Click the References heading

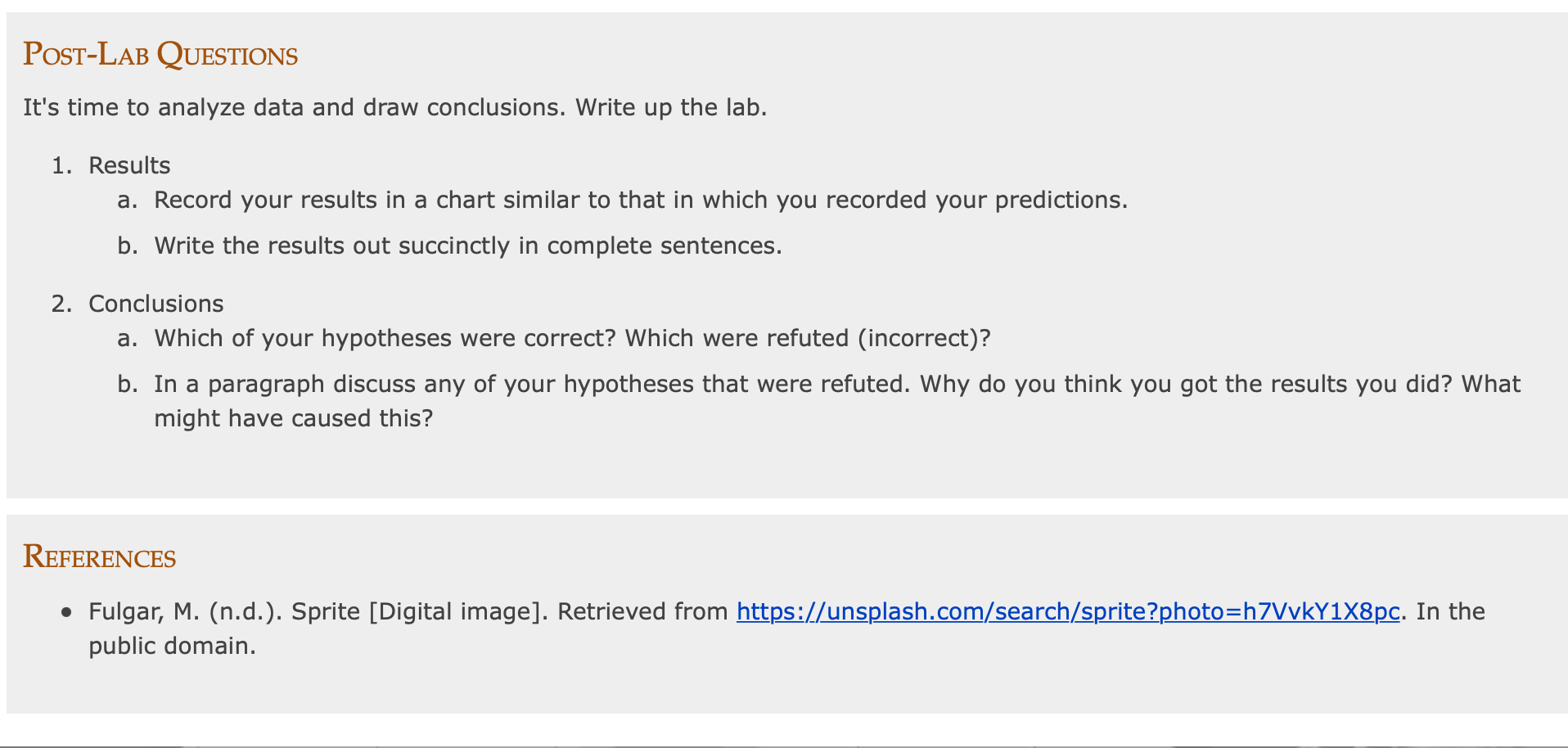coord(100,557)
